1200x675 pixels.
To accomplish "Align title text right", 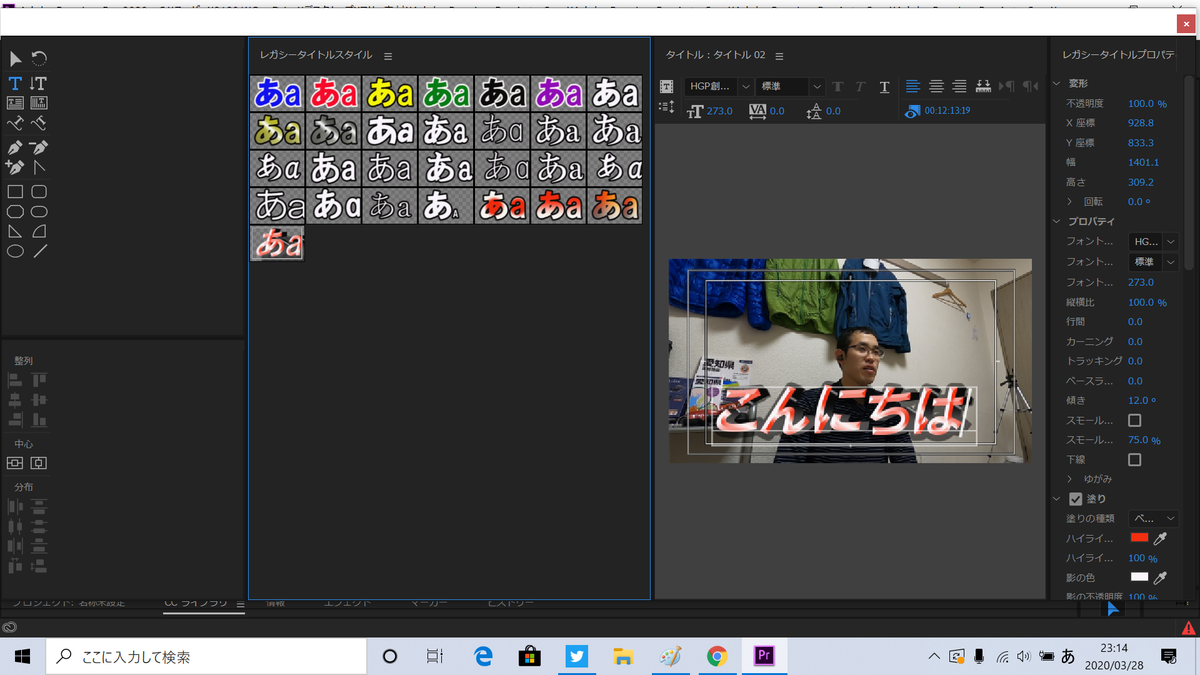I will (959, 87).
